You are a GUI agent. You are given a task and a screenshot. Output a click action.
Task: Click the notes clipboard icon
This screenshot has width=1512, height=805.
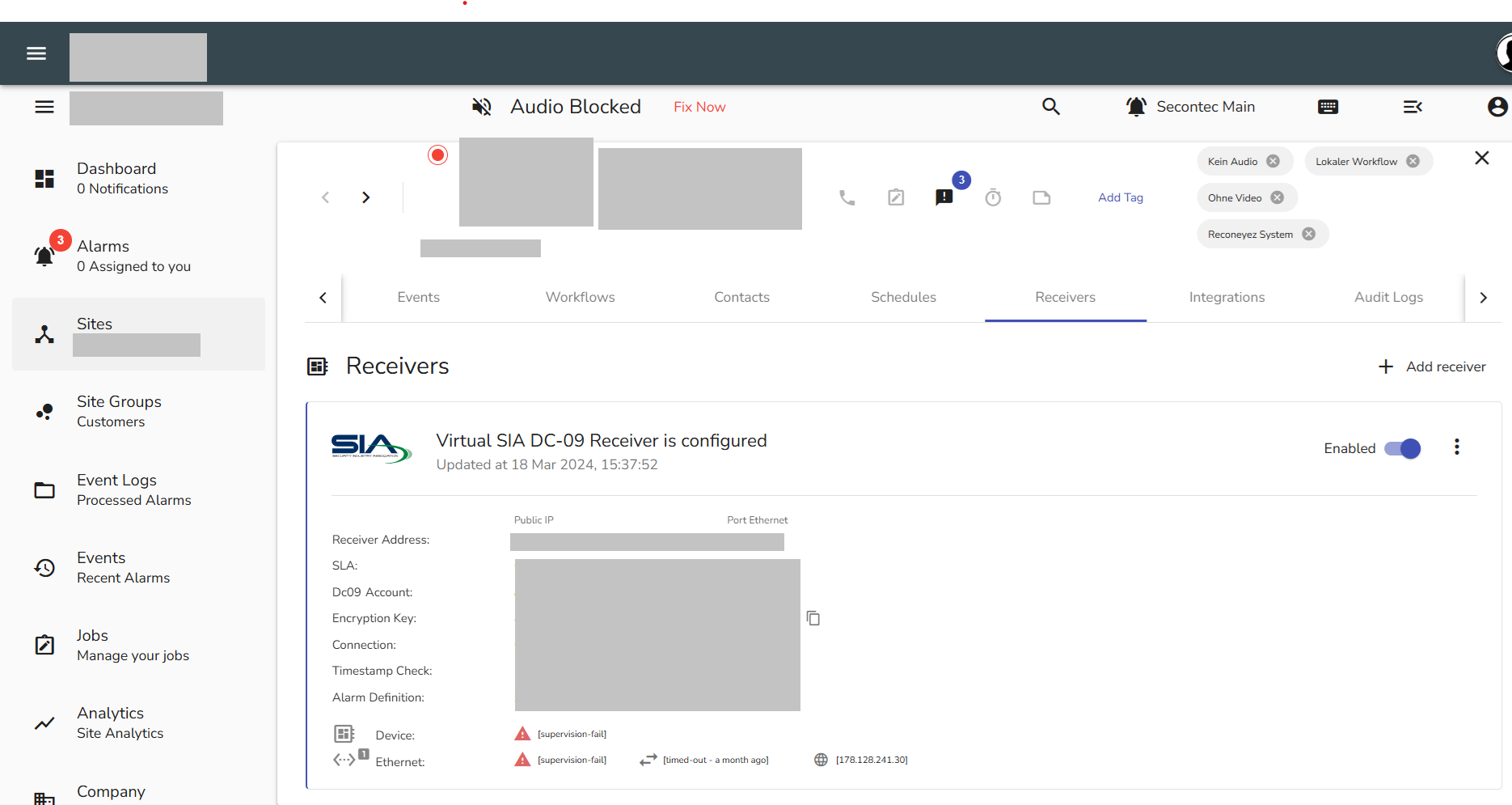895,197
